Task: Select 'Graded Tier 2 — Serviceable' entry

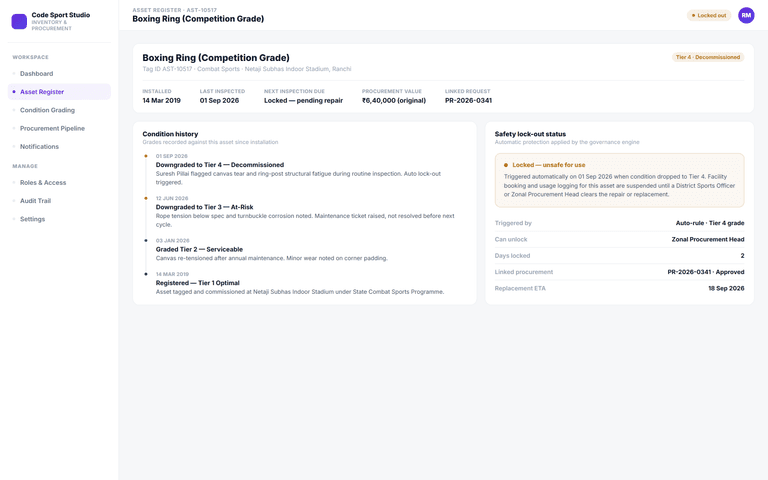Action: pos(199,249)
